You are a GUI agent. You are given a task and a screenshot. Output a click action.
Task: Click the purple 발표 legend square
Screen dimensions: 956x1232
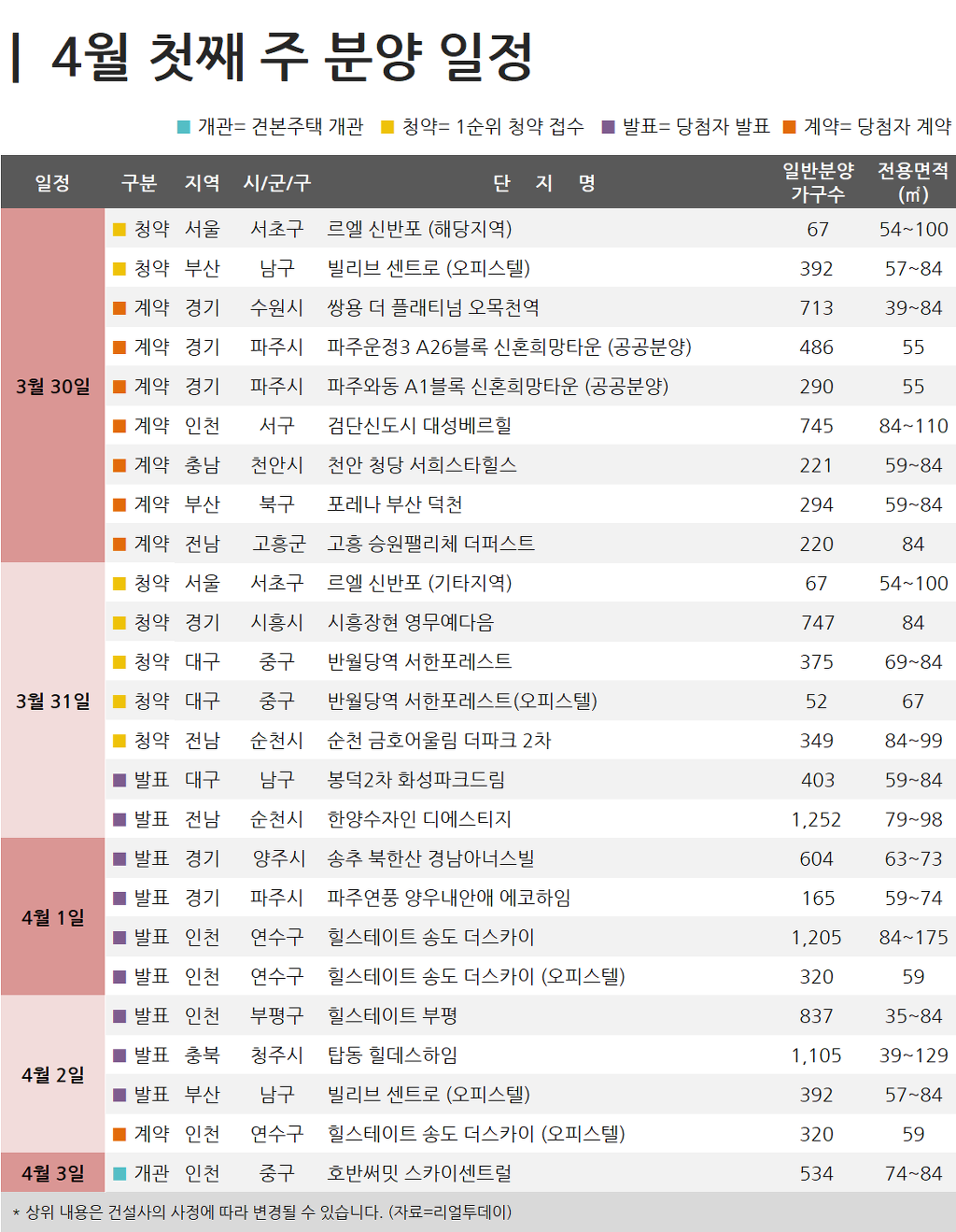609,127
